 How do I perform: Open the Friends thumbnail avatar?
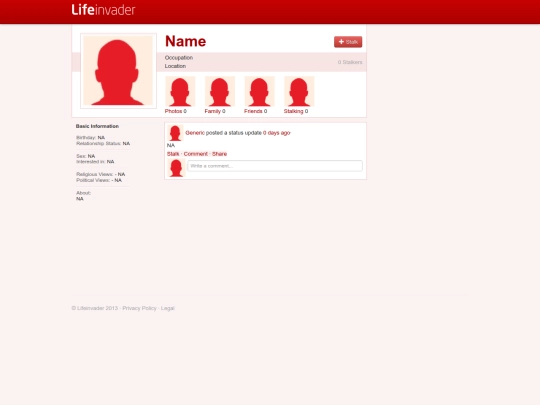pyautogui.click(x=259, y=91)
